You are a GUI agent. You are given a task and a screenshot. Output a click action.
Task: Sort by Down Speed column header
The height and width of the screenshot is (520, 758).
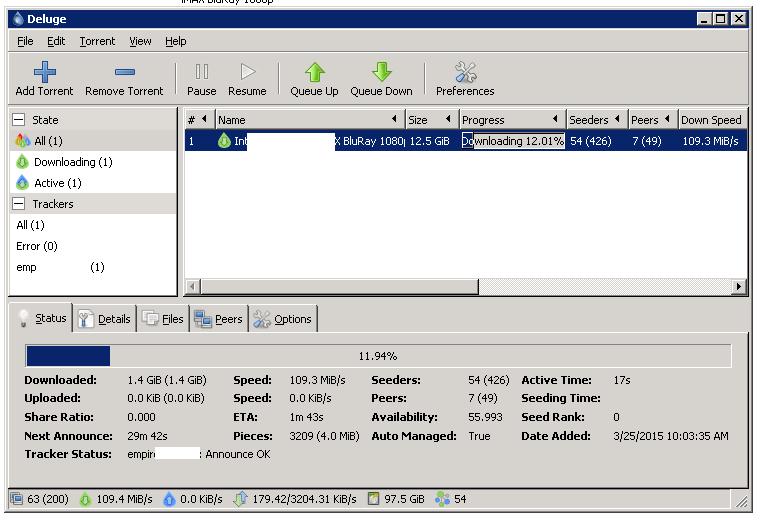pyautogui.click(x=712, y=119)
